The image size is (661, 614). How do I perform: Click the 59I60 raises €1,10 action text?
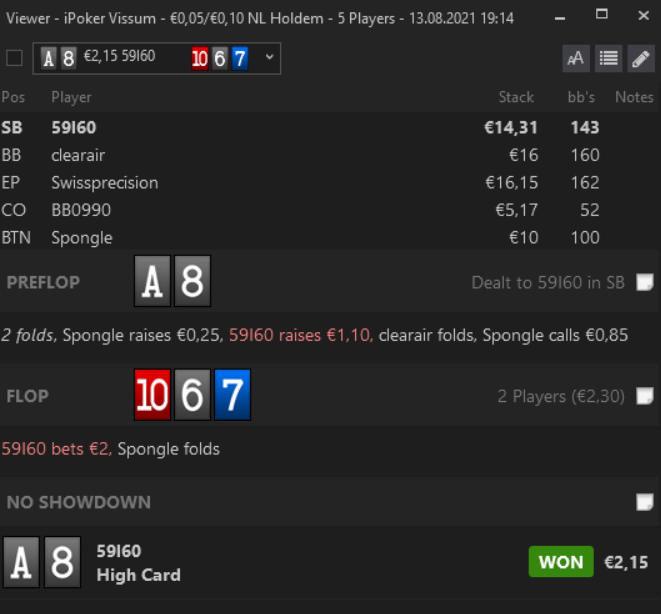301,335
